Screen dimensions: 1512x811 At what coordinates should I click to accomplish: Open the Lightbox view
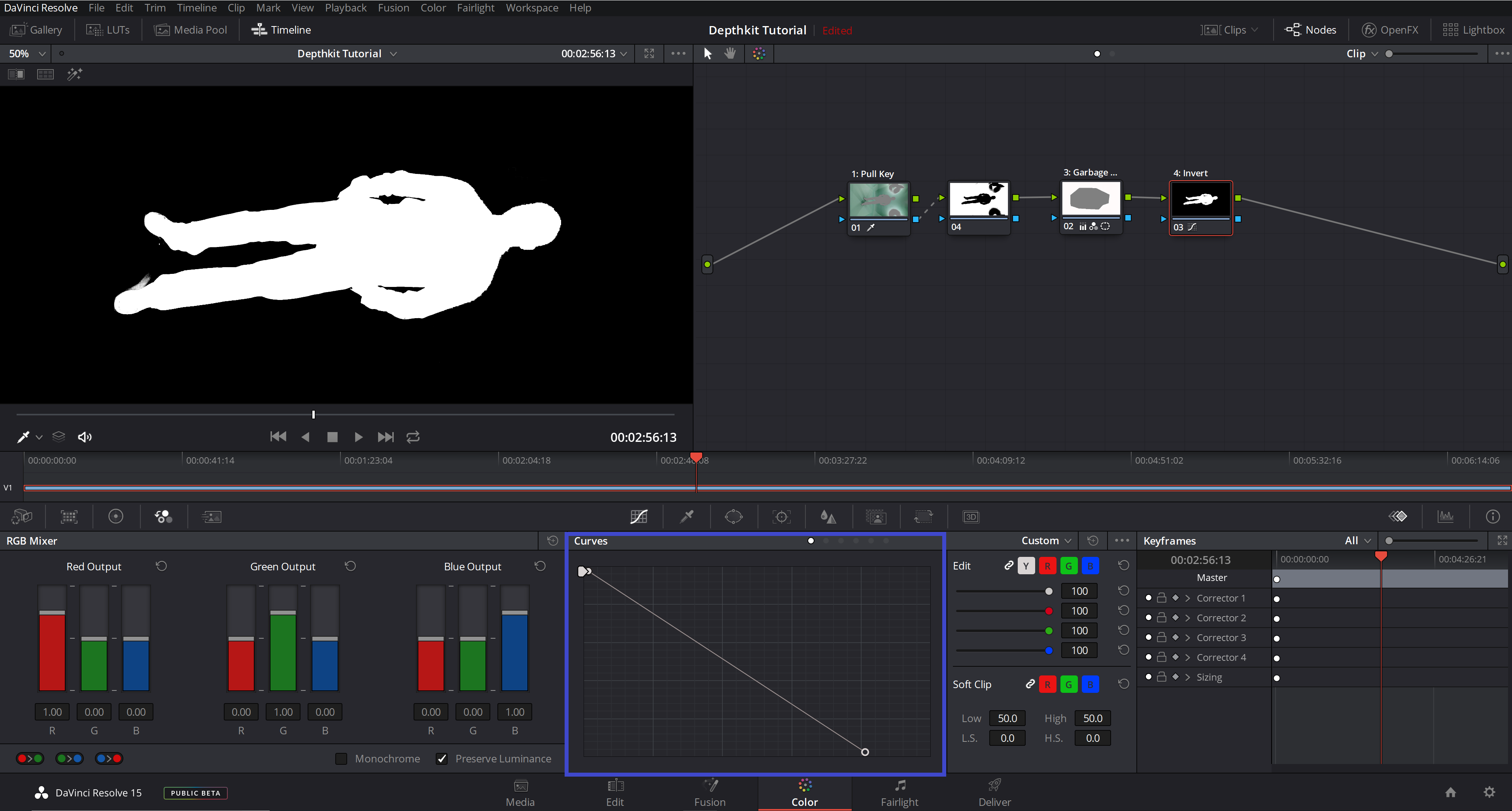pyautogui.click(x=1473, y=30)
